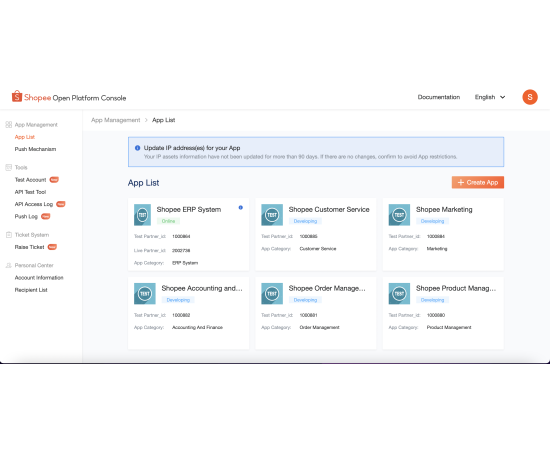Open Test Account in sidebar

click(x=30, y=180)
